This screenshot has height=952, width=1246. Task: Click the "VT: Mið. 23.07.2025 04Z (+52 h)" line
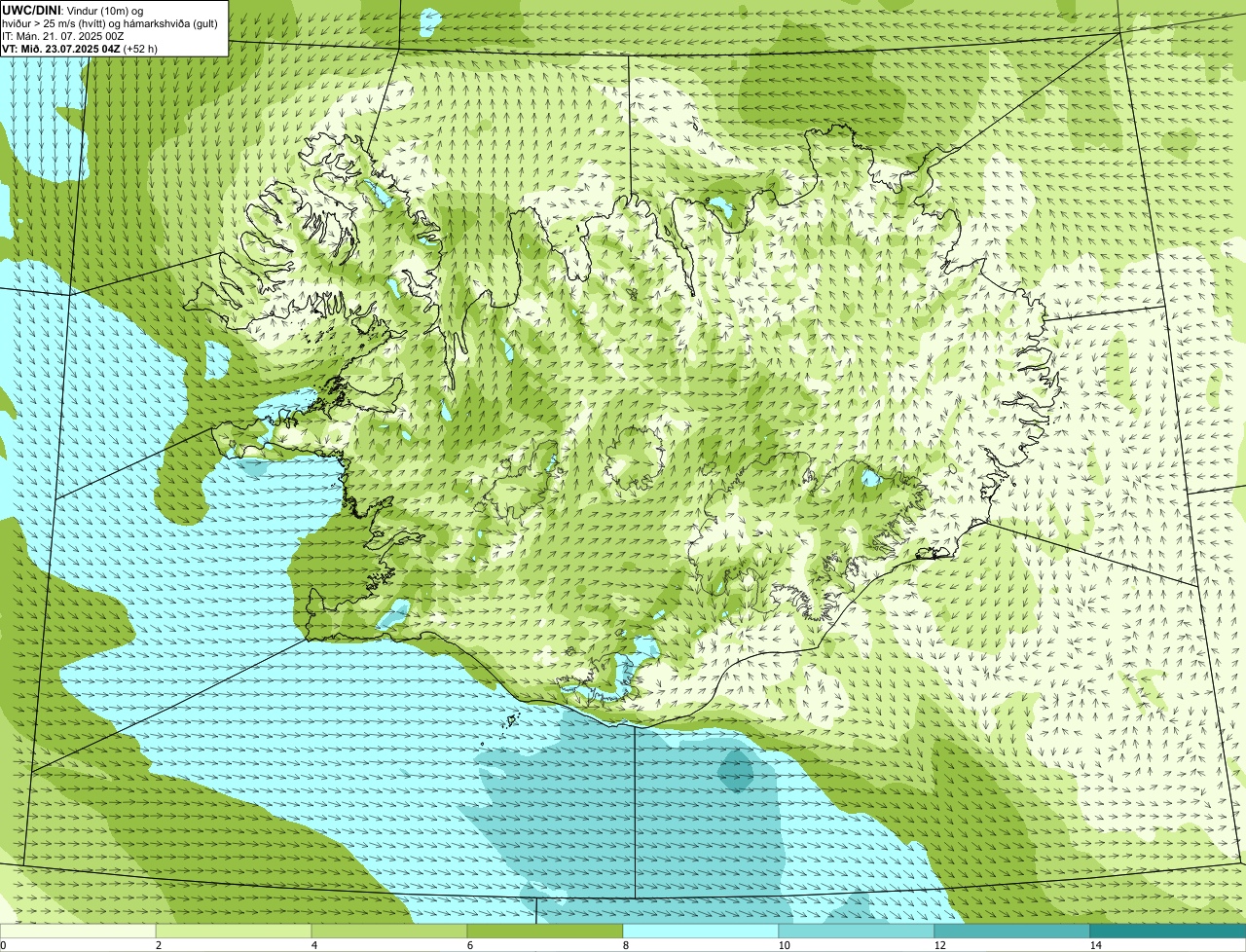pyautogui.click(x=80, y=48)
